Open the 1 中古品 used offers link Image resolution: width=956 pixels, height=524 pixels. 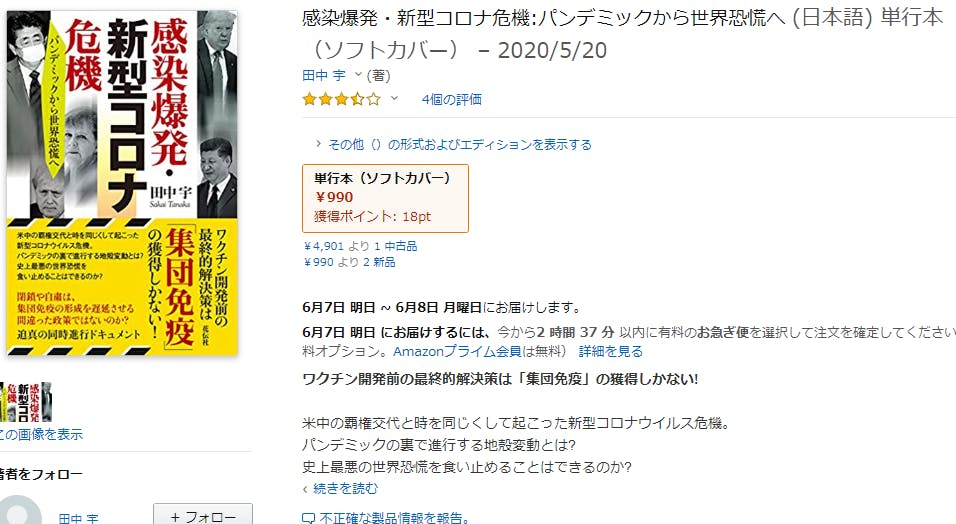395,246
